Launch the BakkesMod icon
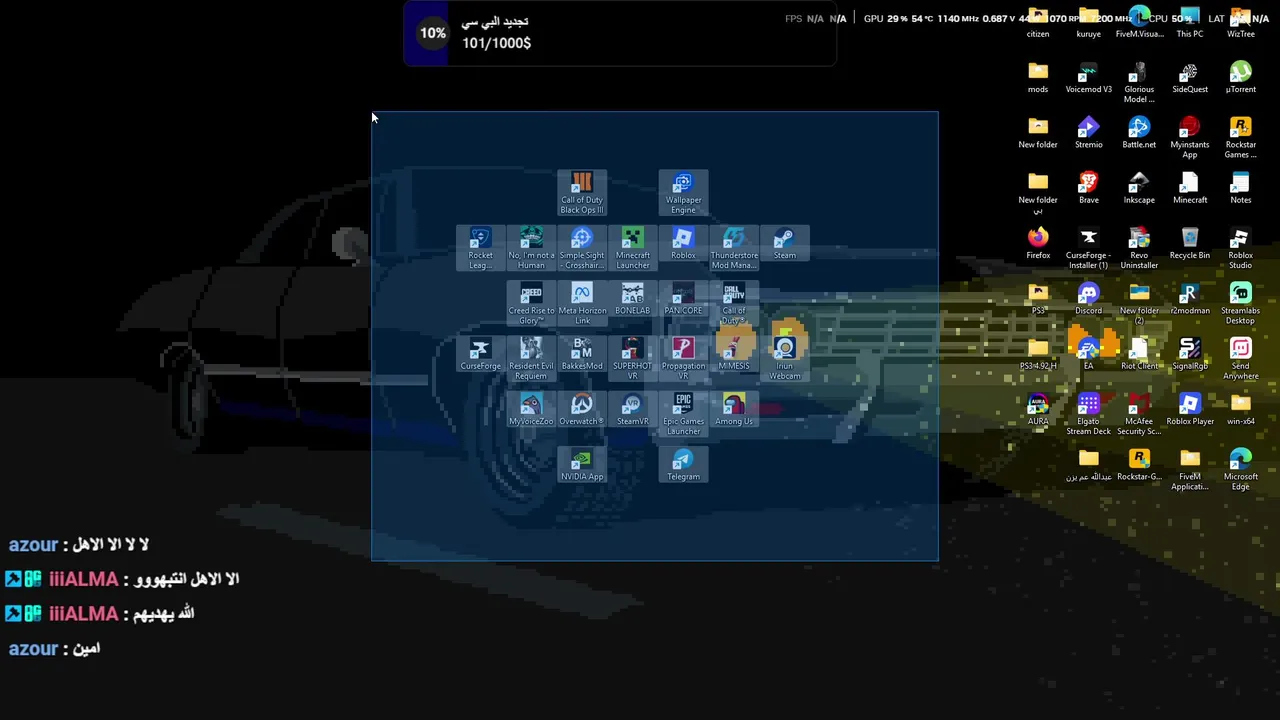Image resolution: width=1280 pixels, height=720 pixels. pos(582,354)
